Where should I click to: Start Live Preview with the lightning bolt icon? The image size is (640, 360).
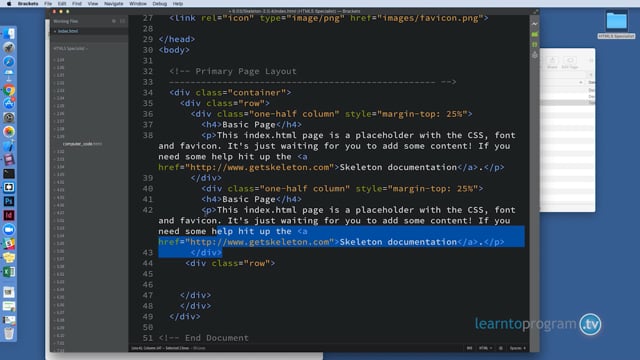pyautogui.click(x=535, y=24)
